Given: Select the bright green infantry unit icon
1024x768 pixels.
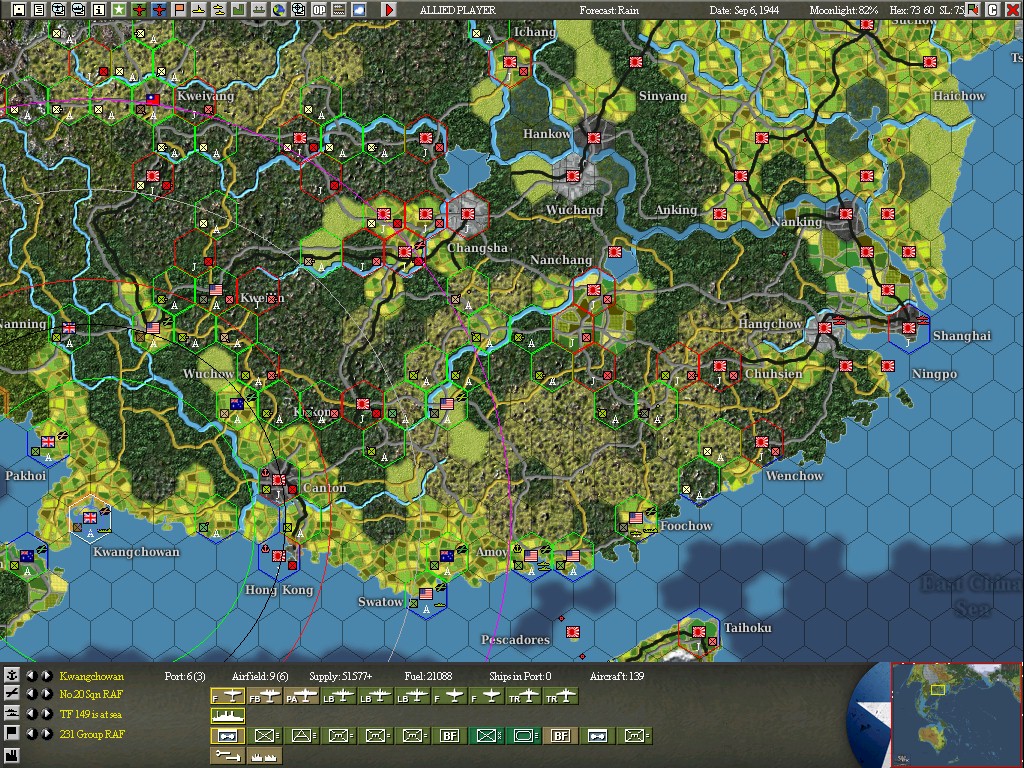Looking at the screenshot, I should [486, 735].
